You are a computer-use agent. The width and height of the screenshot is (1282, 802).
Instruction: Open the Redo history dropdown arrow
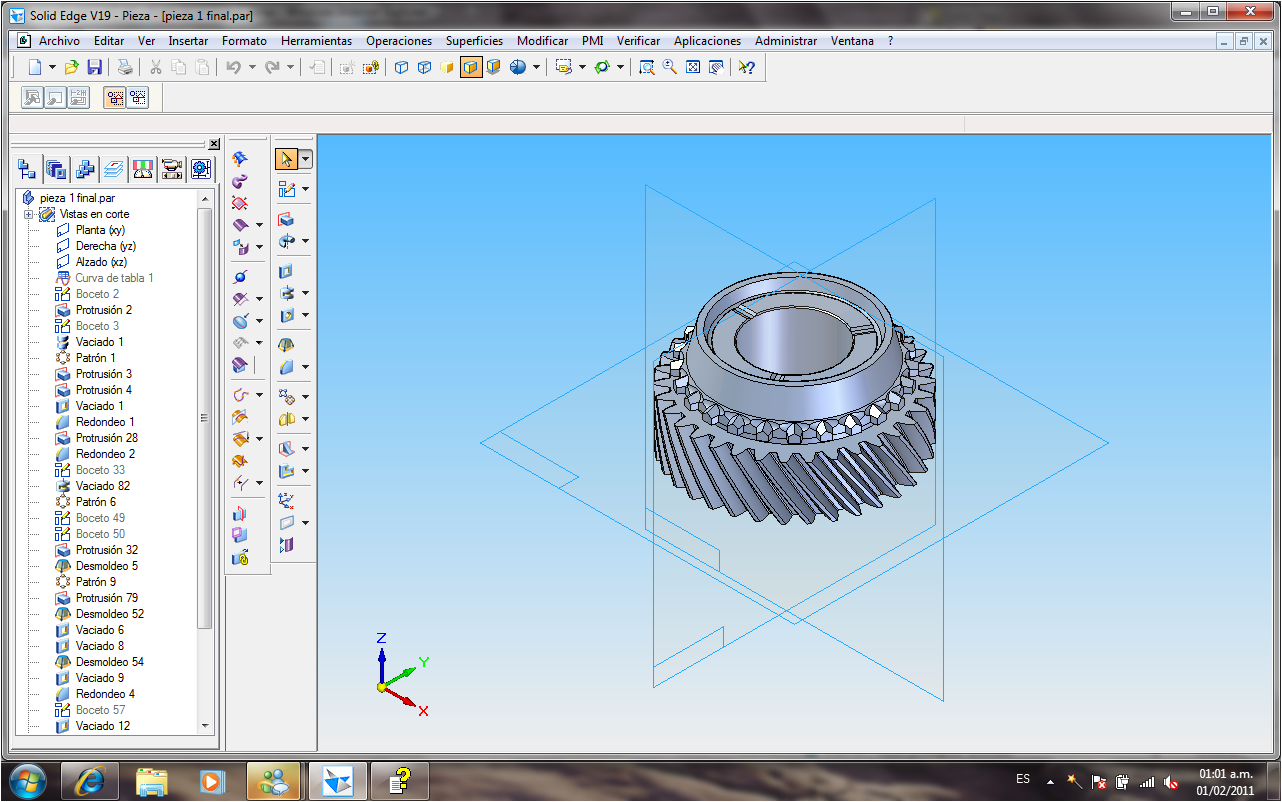click(291, 67)
